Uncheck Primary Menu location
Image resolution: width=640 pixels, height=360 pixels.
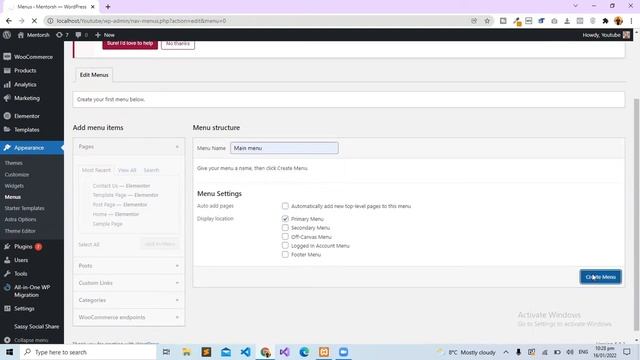pos(285,219)
